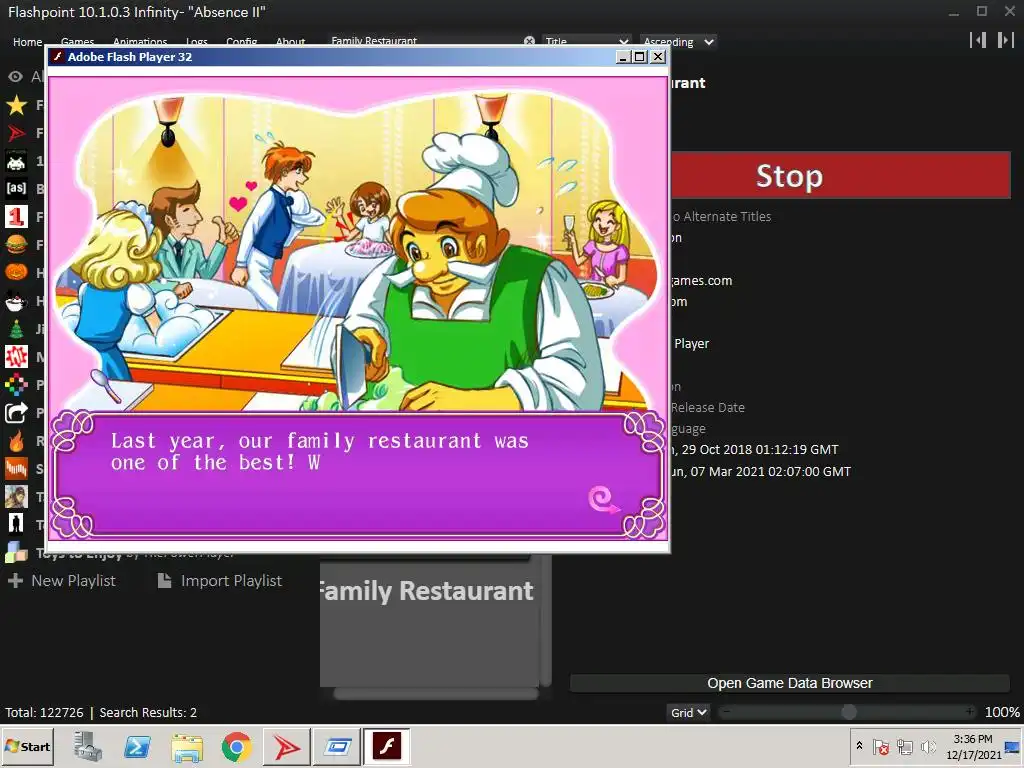Open the orange soundwave playlist icon

[16, 468]
